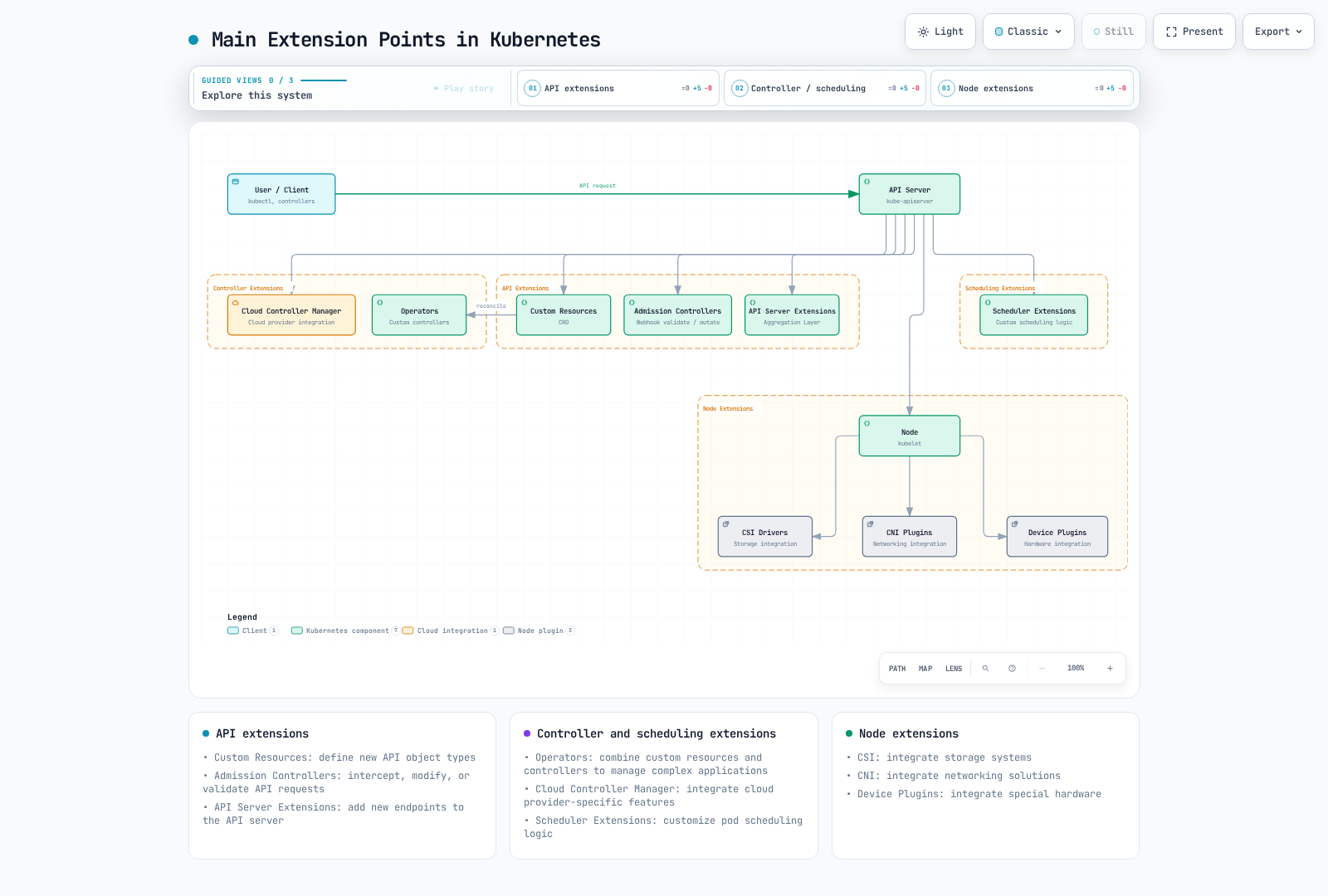
Task: Toggle Kubernetes component legend filter
Action: click(344, 631)
